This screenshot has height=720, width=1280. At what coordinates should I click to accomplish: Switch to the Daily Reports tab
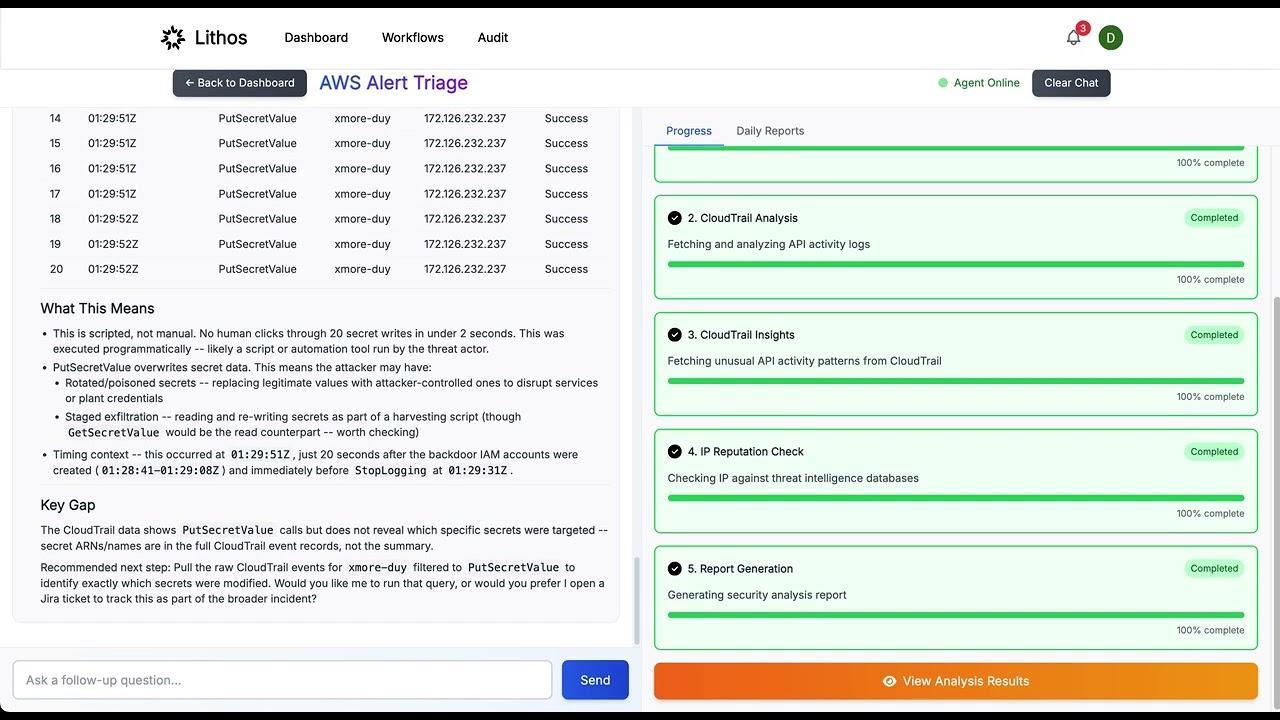770,131
